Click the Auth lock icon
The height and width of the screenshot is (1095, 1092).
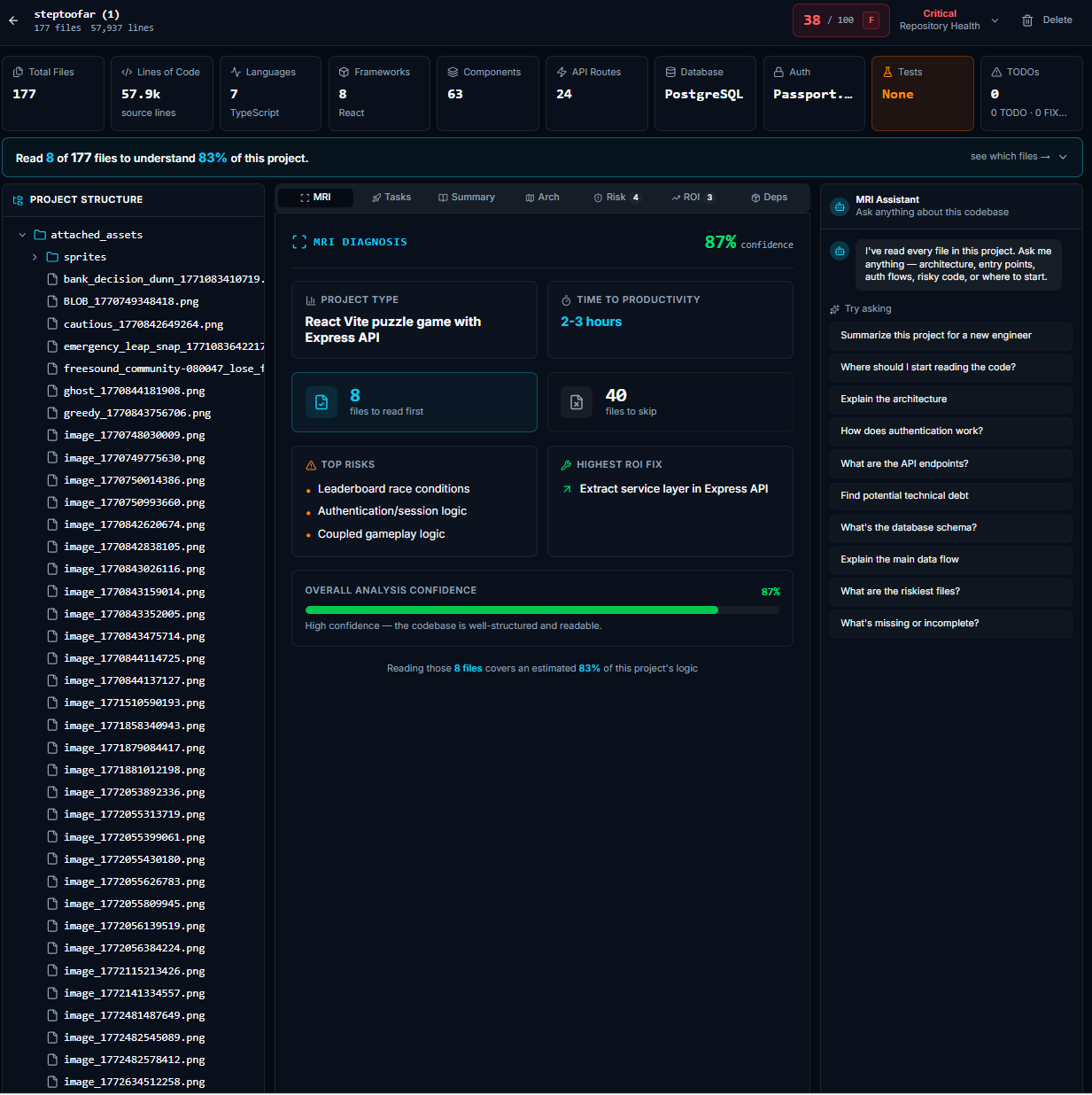pos(779,72)
